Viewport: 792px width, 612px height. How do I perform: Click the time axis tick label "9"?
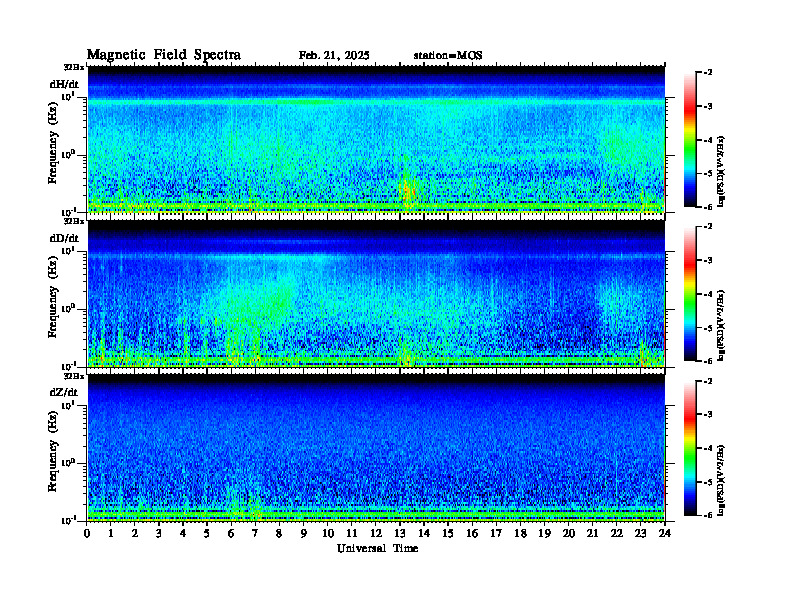(x=304, y=533)
